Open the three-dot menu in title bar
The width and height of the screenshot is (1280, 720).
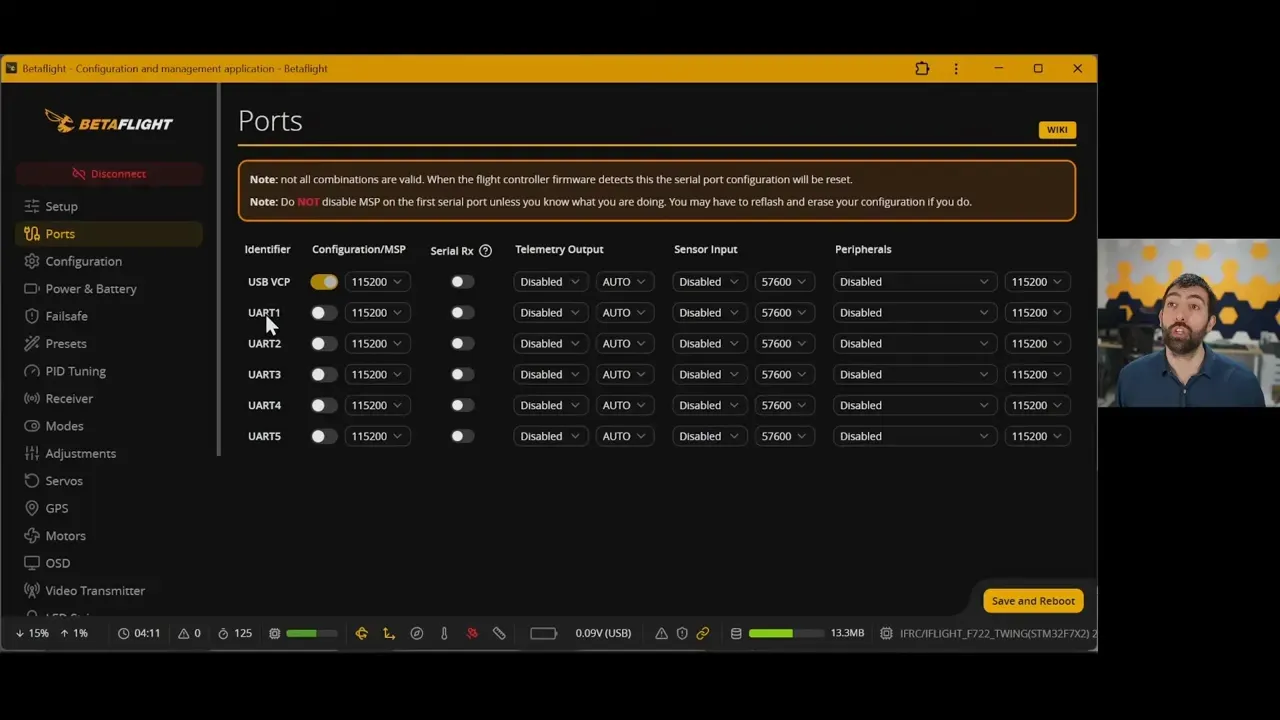[956, 69]
